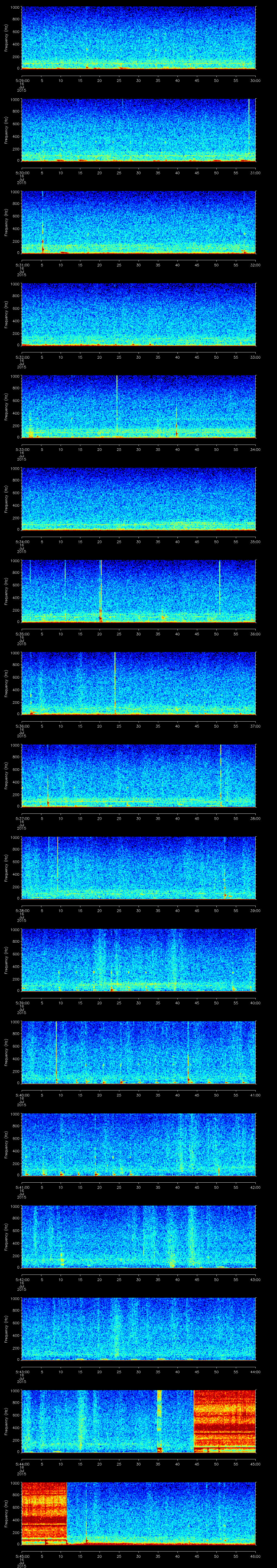Click the 5:38:00 start time label

[22, 910]
